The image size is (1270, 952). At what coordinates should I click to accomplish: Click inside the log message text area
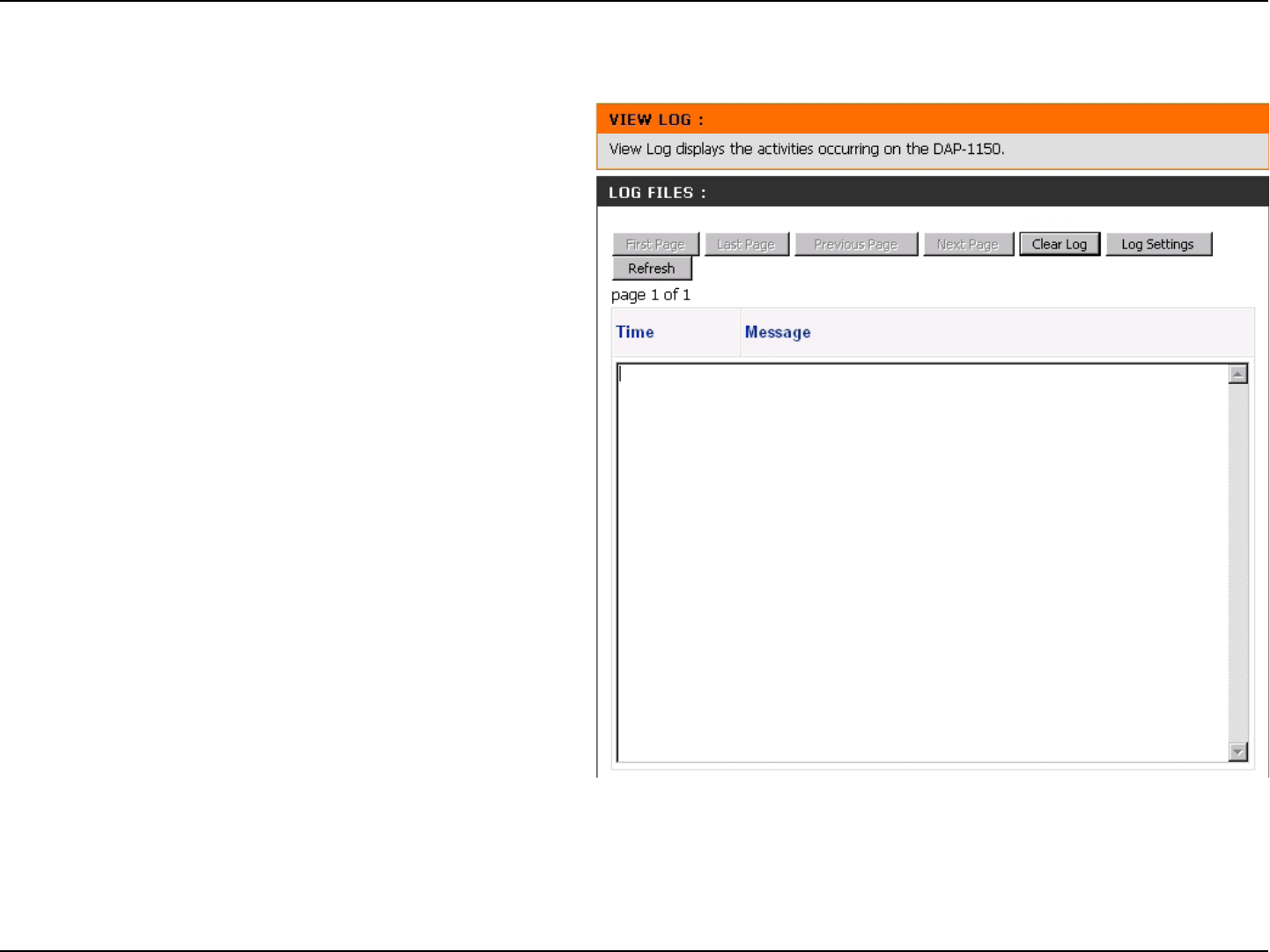coord(922,563)
